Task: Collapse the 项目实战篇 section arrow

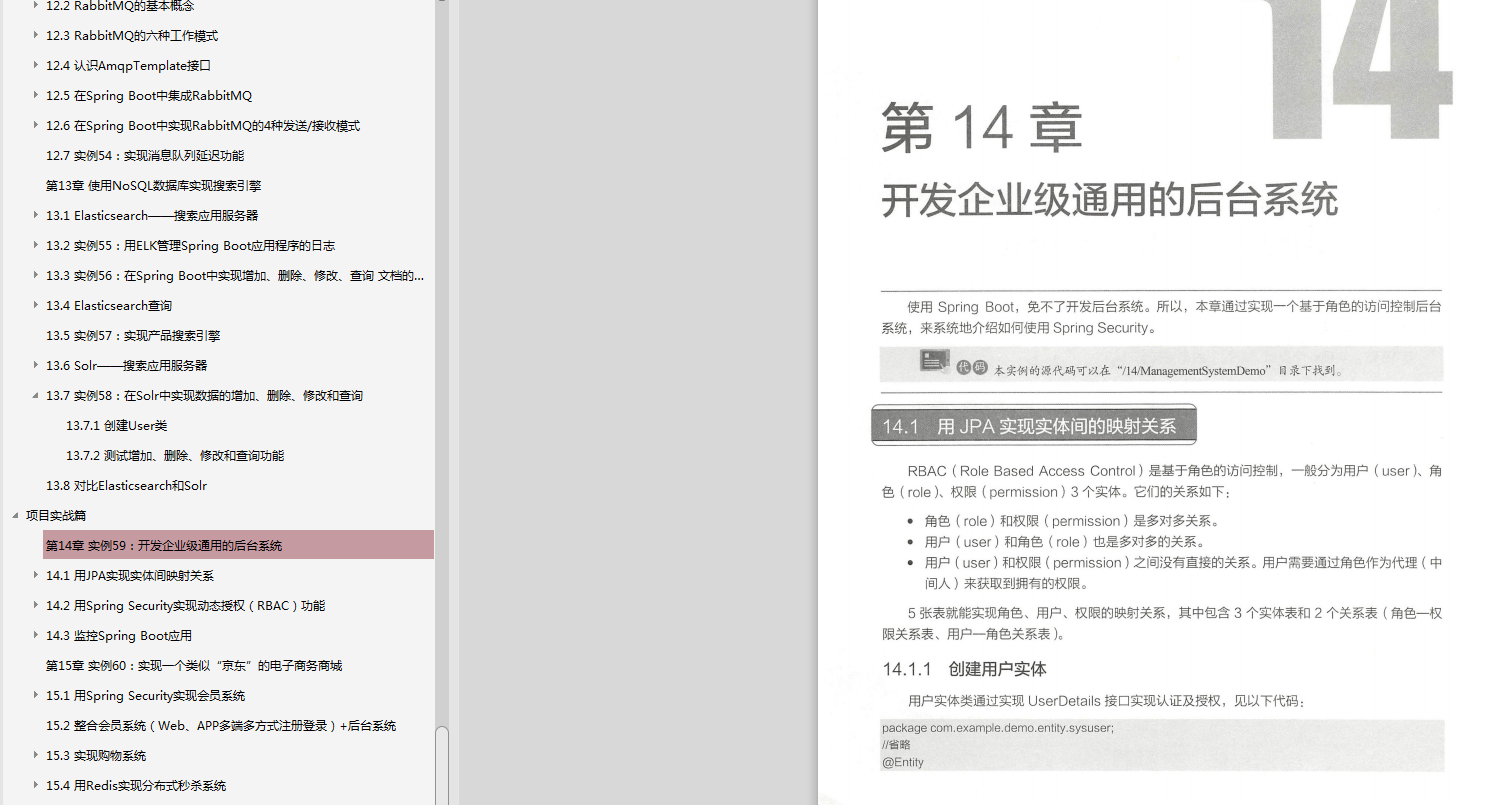Action: pos(15,516)
